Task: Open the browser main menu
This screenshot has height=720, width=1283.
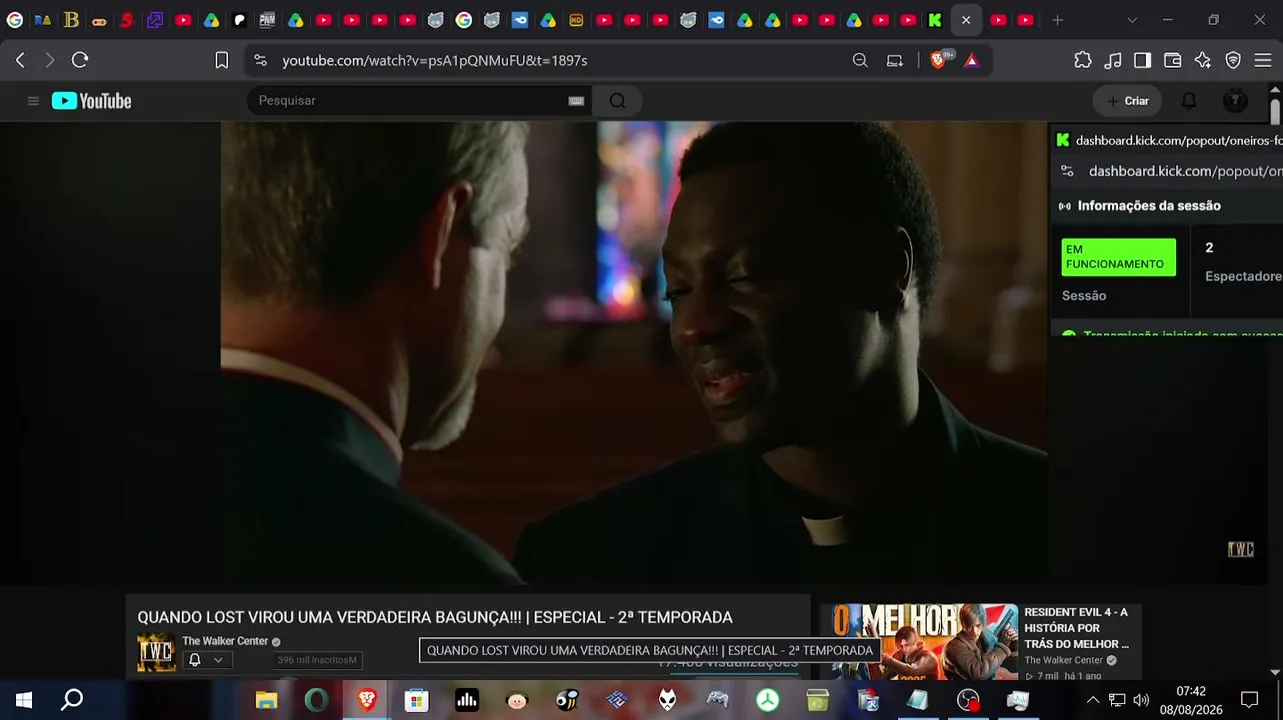Action: (x=1263, y=60)
